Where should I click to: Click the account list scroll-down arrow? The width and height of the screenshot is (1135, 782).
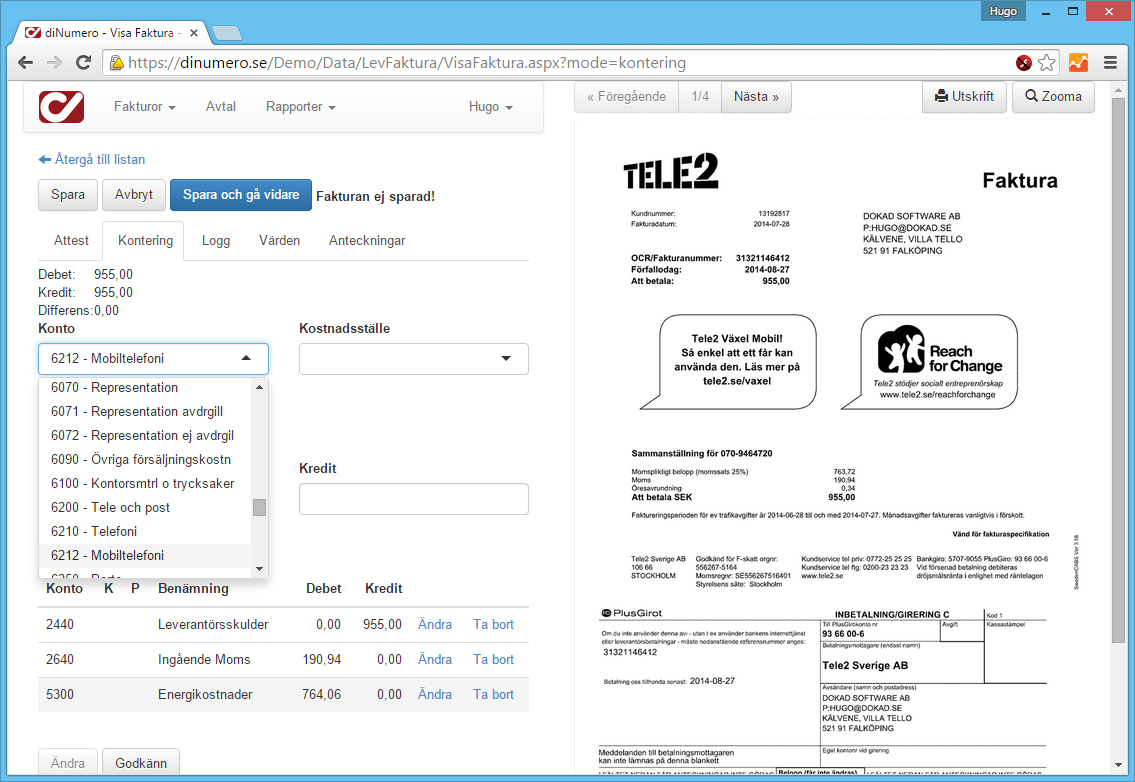259,569
